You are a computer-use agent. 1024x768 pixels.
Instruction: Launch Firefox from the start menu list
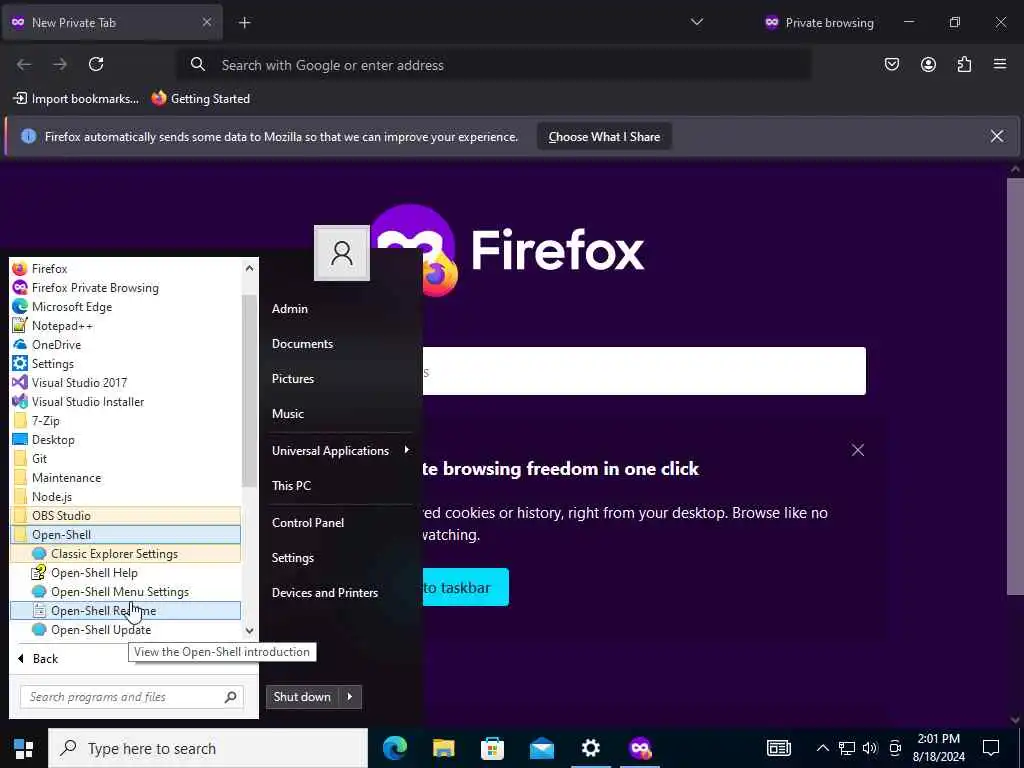[125, 268]
